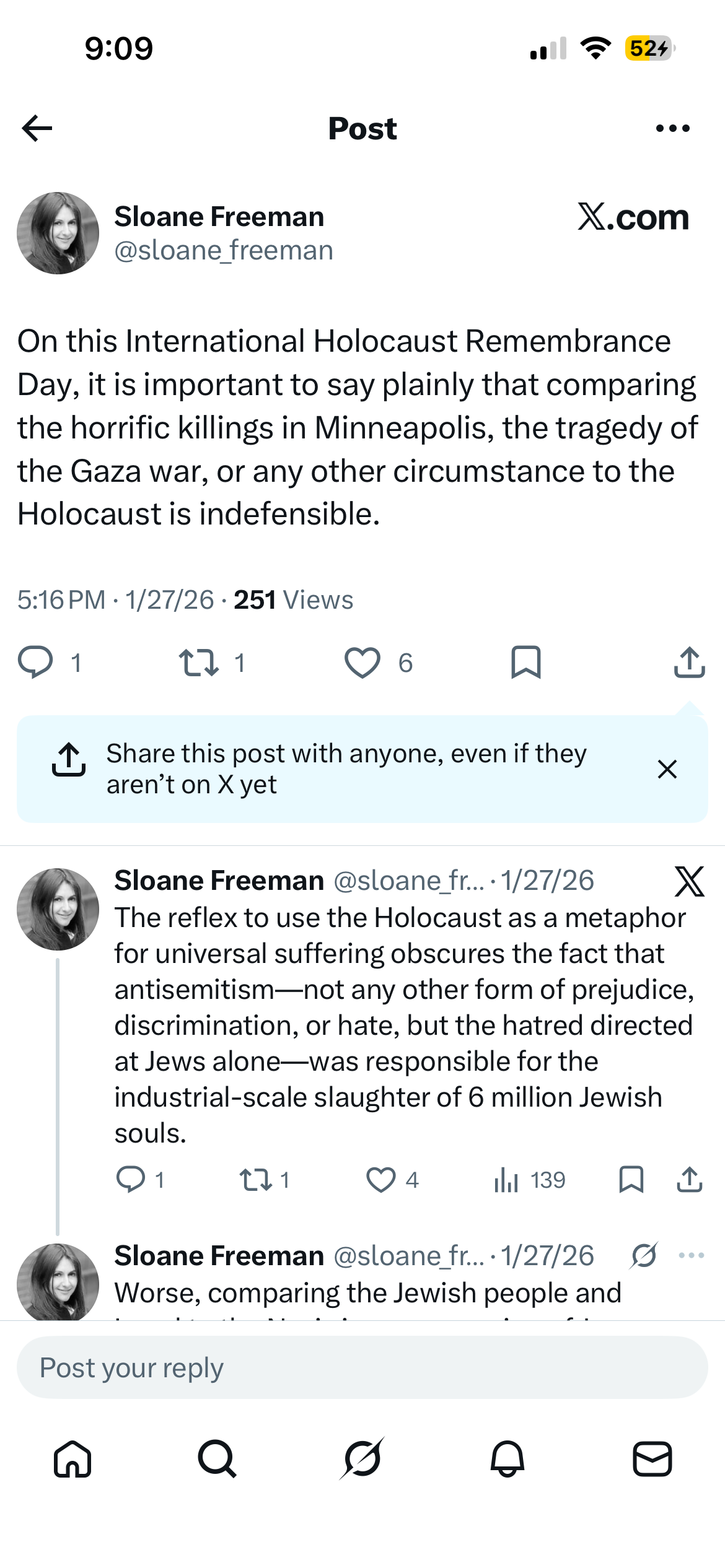Go back using the arrow icon
Image resolution: width=725 pixels, height=1568 pixels.
[37, 128]
